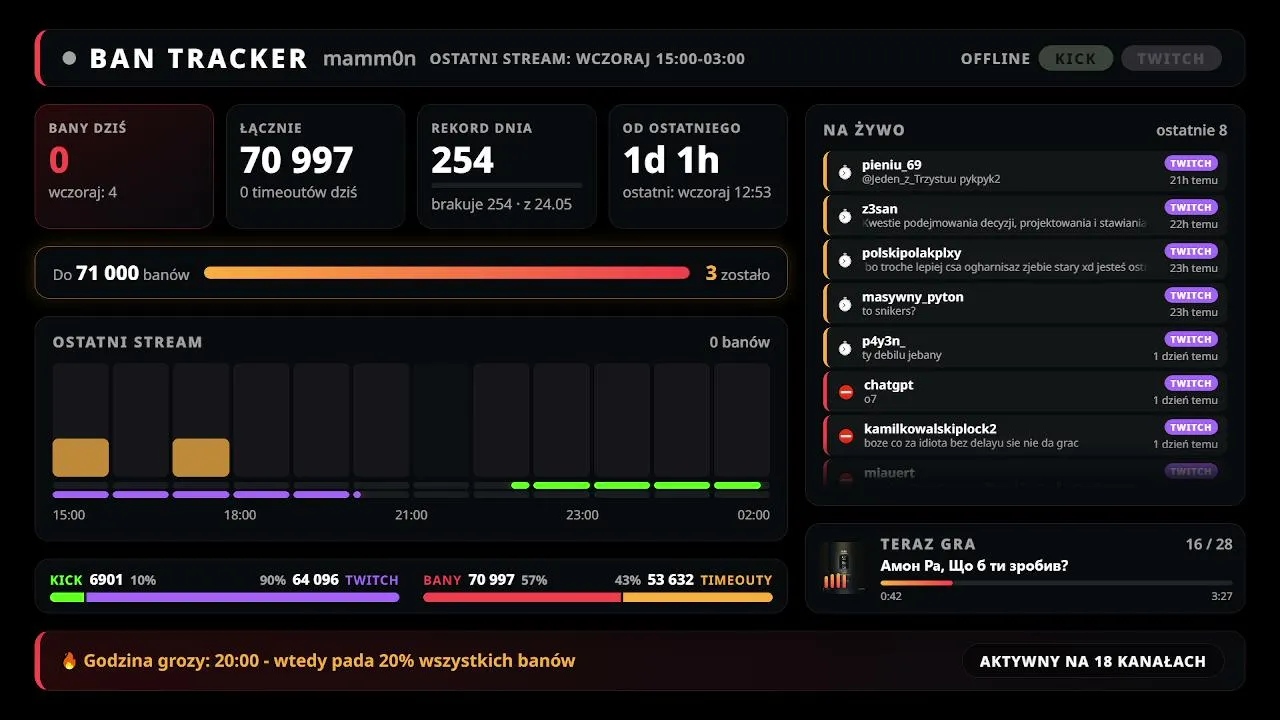Open the ŁĄCZNIE 70 997 card
Screen dimensions: 1280x720
click(x=315, y=166)
